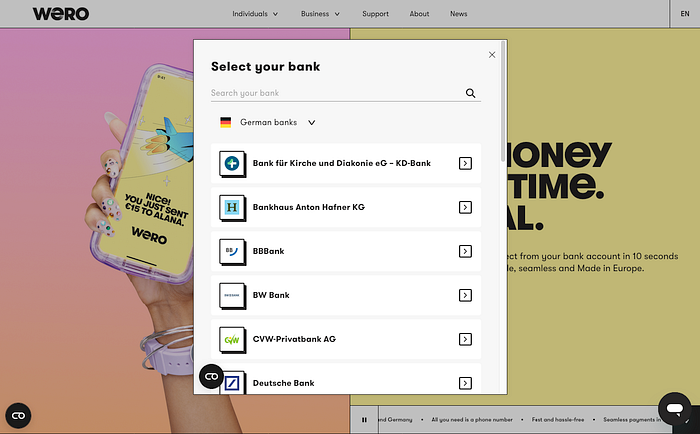Click the Deutsche Bank logo icon
700x434 pixels.
233,383
